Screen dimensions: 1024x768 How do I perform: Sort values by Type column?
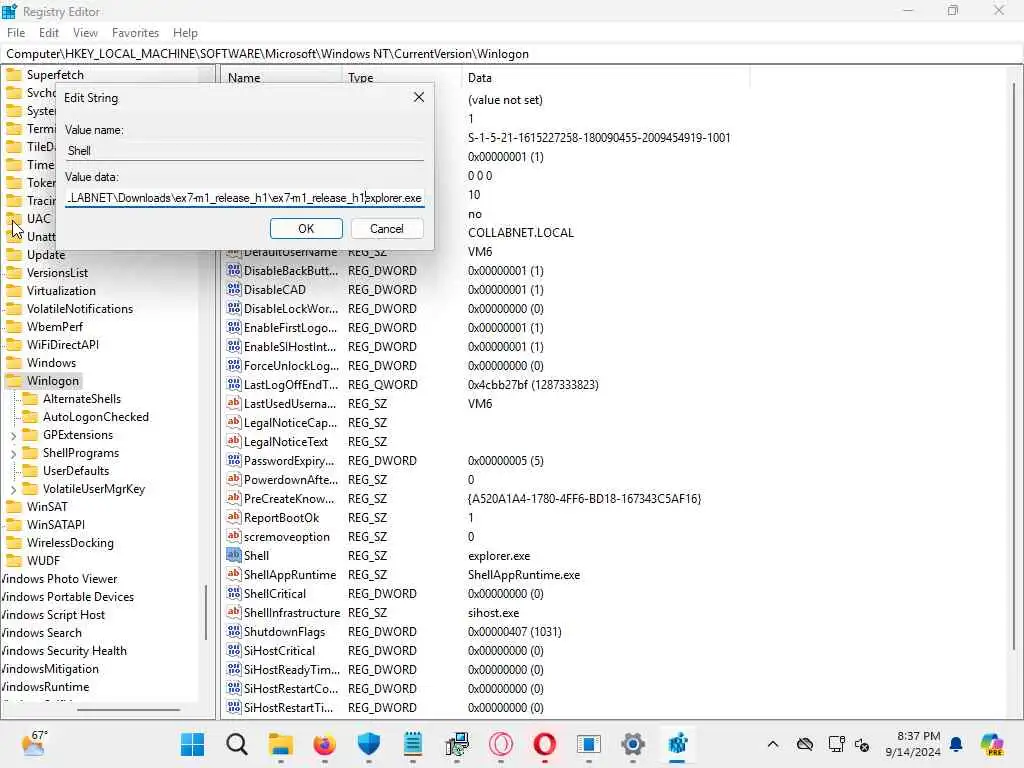pos(401,78)
